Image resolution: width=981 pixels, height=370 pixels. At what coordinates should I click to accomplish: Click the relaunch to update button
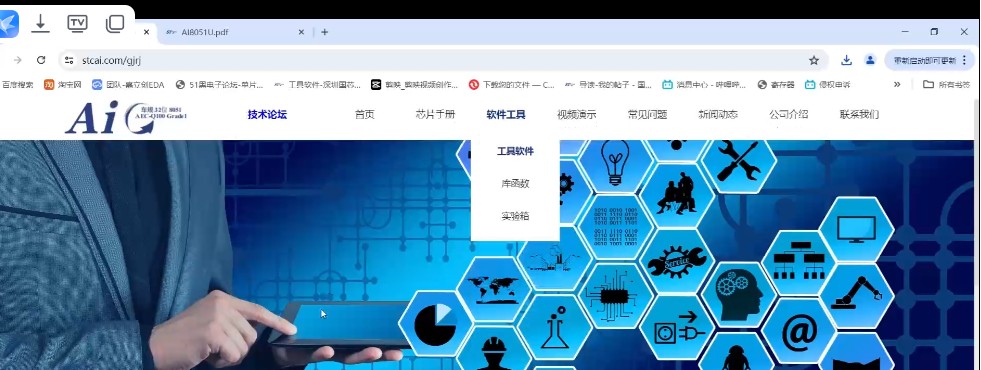point(925,60)
